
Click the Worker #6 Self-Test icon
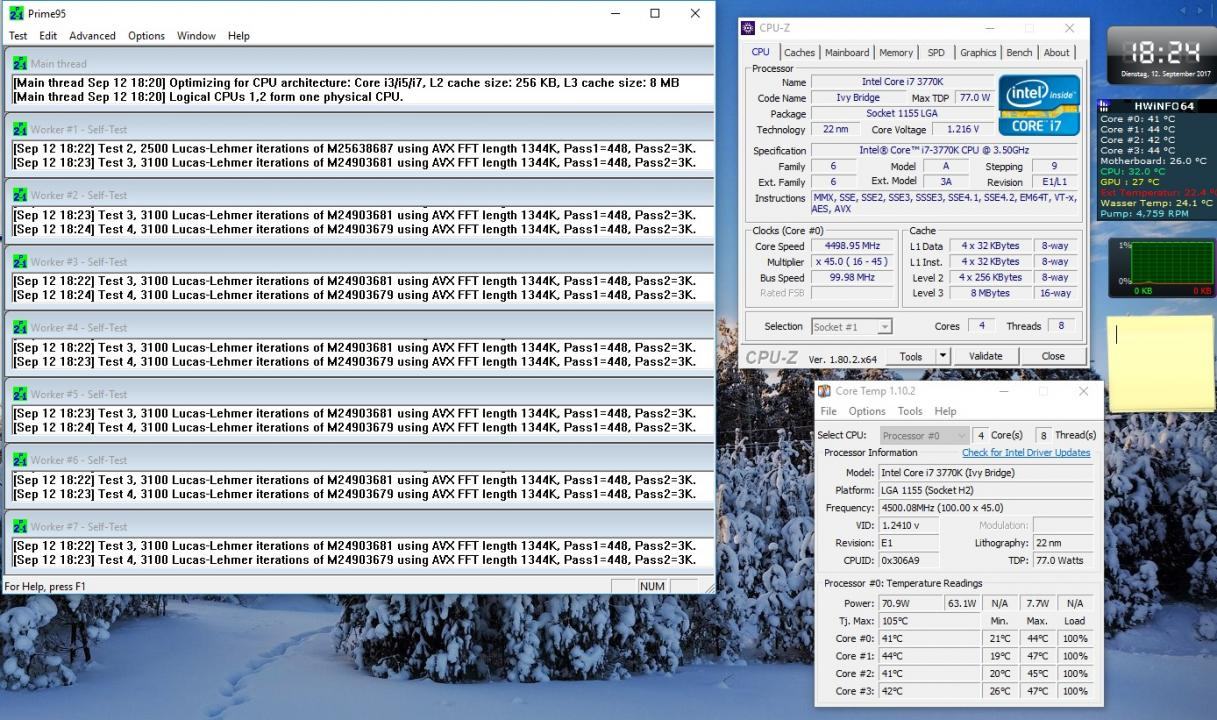point(20,460)
